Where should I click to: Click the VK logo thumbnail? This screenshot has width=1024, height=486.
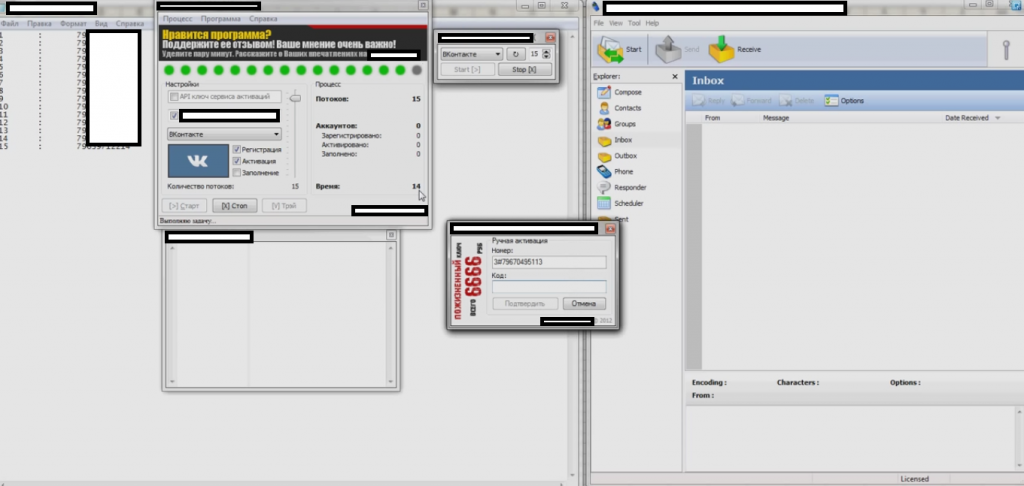tap(198, 161)
